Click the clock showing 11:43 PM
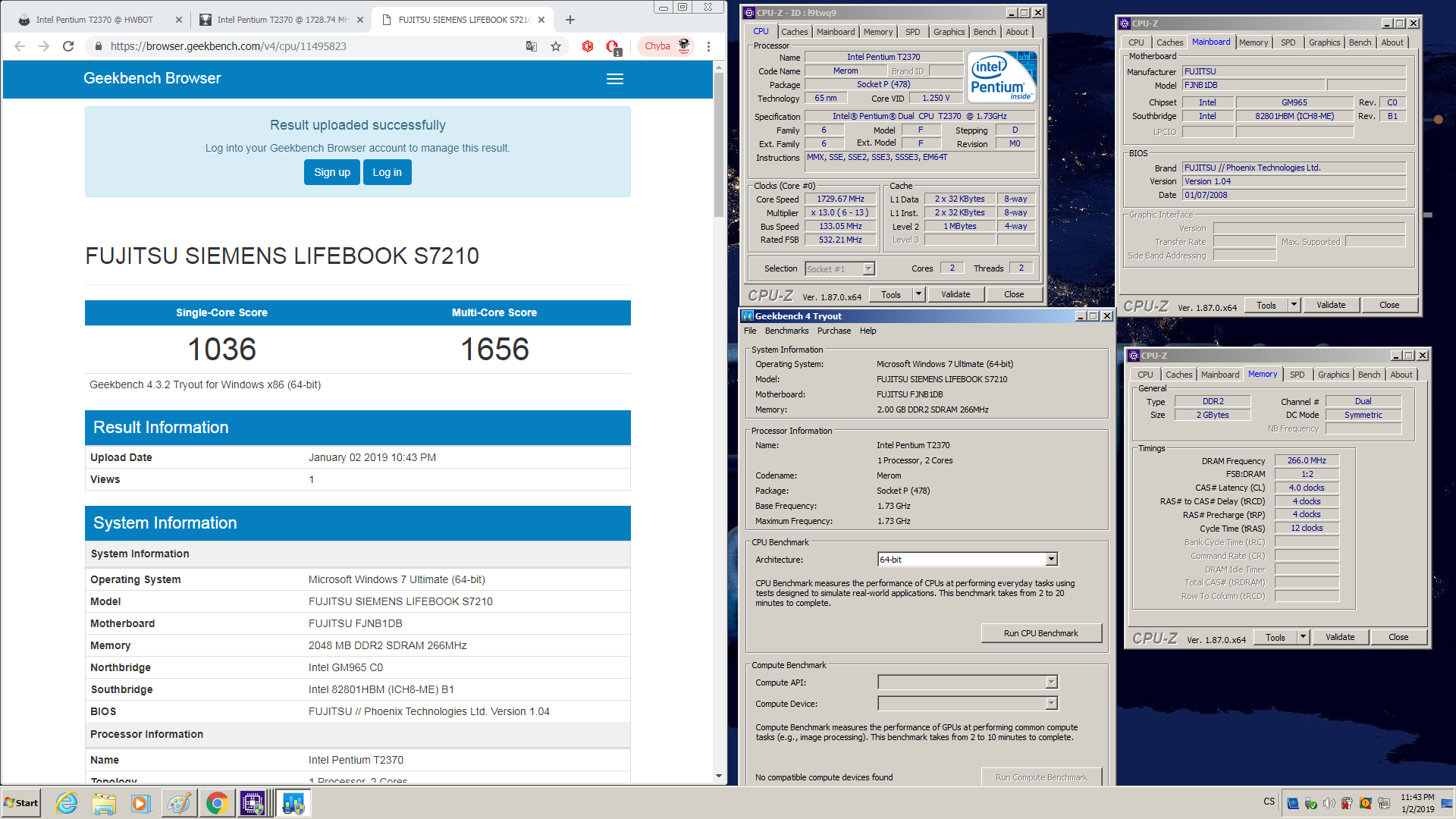 coord(1417,797)
